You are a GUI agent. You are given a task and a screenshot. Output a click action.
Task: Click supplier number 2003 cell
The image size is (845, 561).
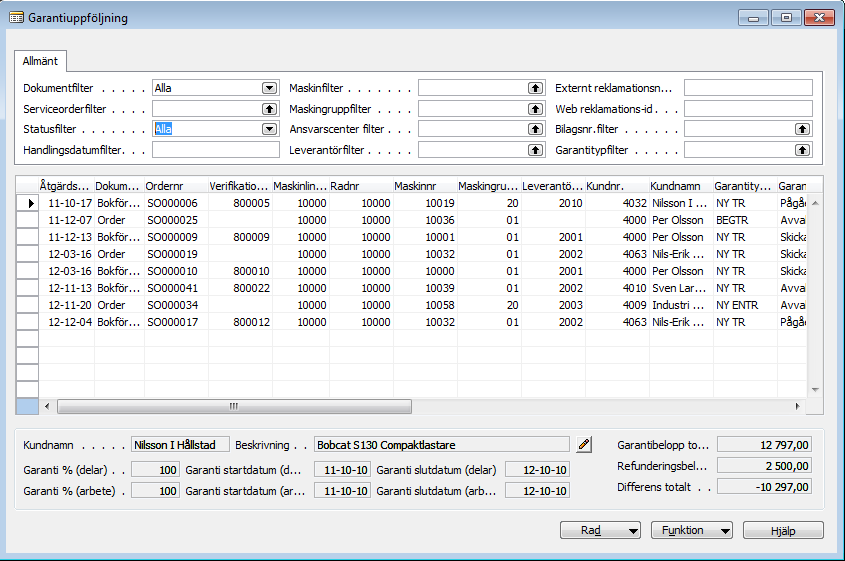tap(553, 305)
